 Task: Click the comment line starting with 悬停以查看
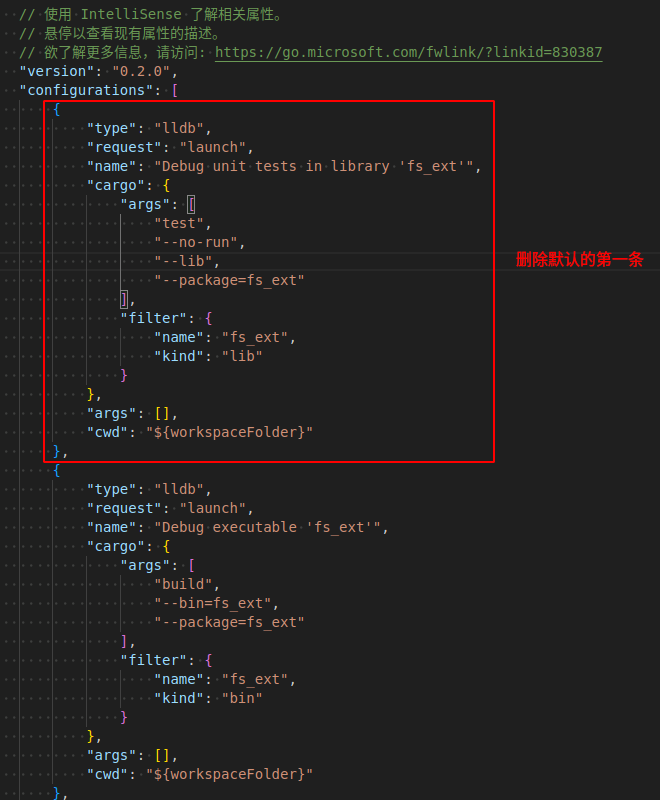[120, 33]
